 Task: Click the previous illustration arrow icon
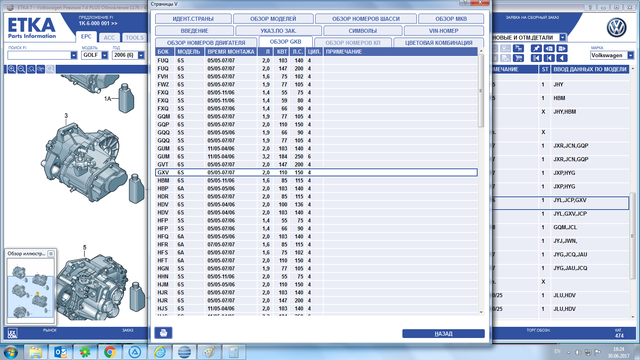pos(549,49)
